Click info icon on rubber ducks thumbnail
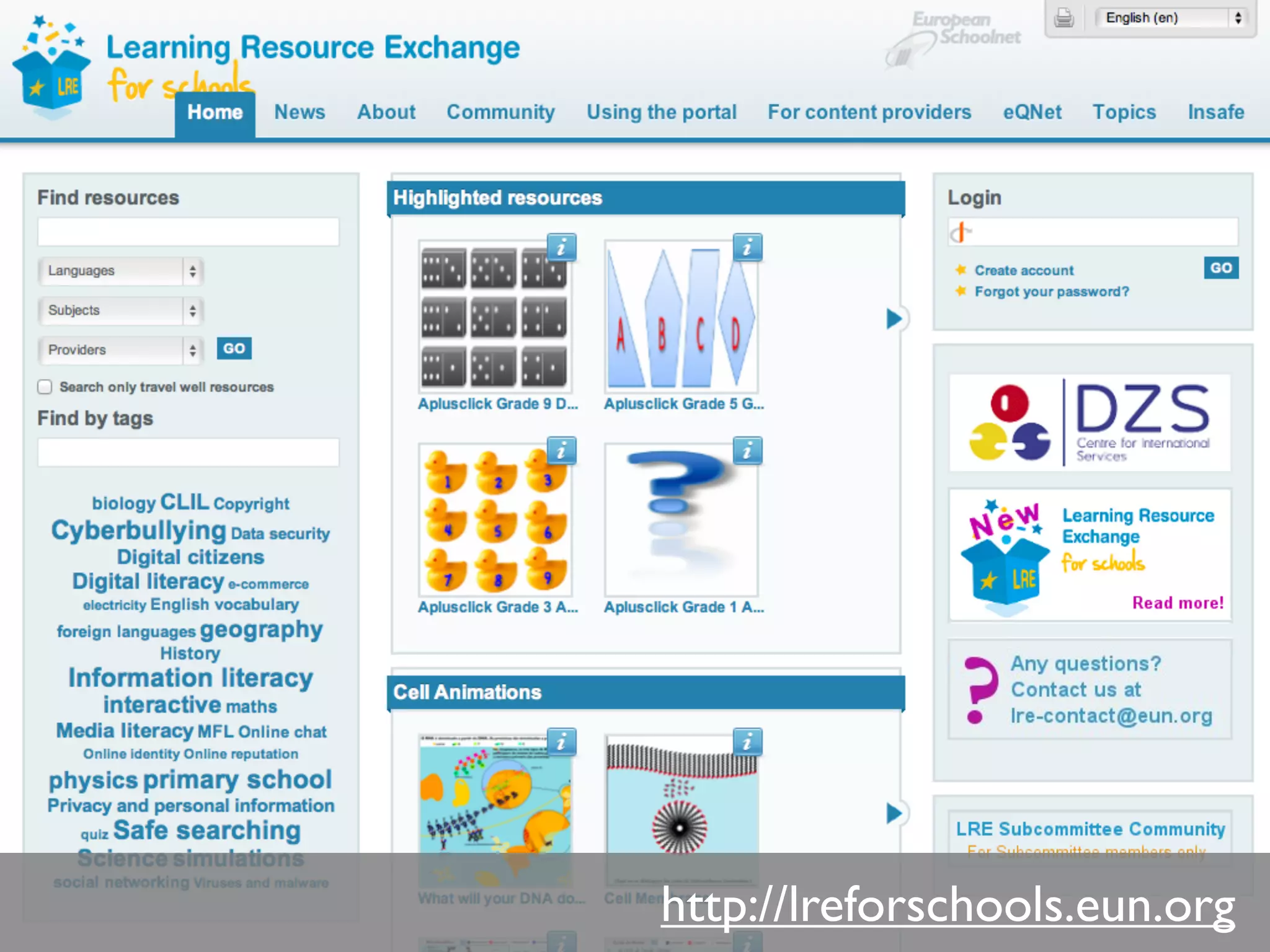The image size is (1270, 952). coord(562,451)
